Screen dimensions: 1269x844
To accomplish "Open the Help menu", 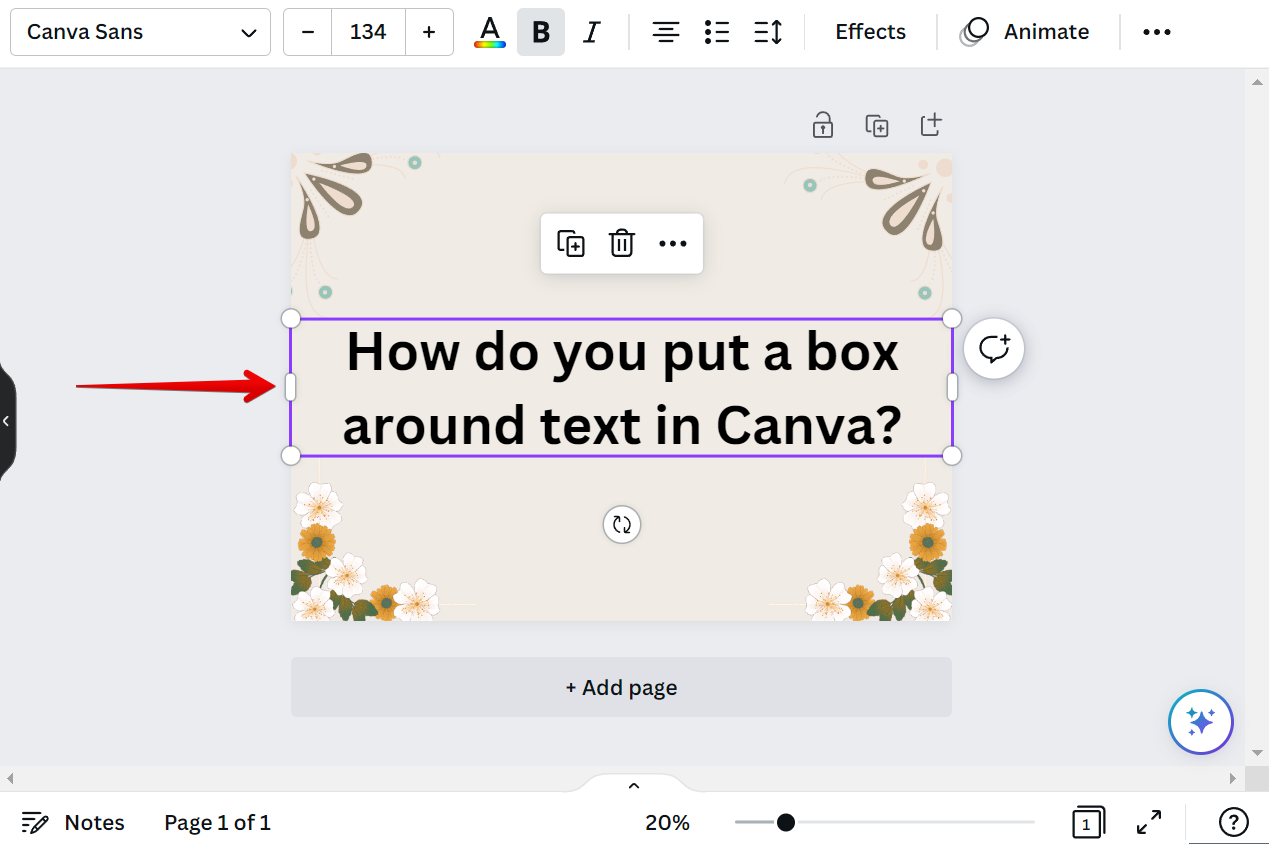I will click(x=1233, y=822).
